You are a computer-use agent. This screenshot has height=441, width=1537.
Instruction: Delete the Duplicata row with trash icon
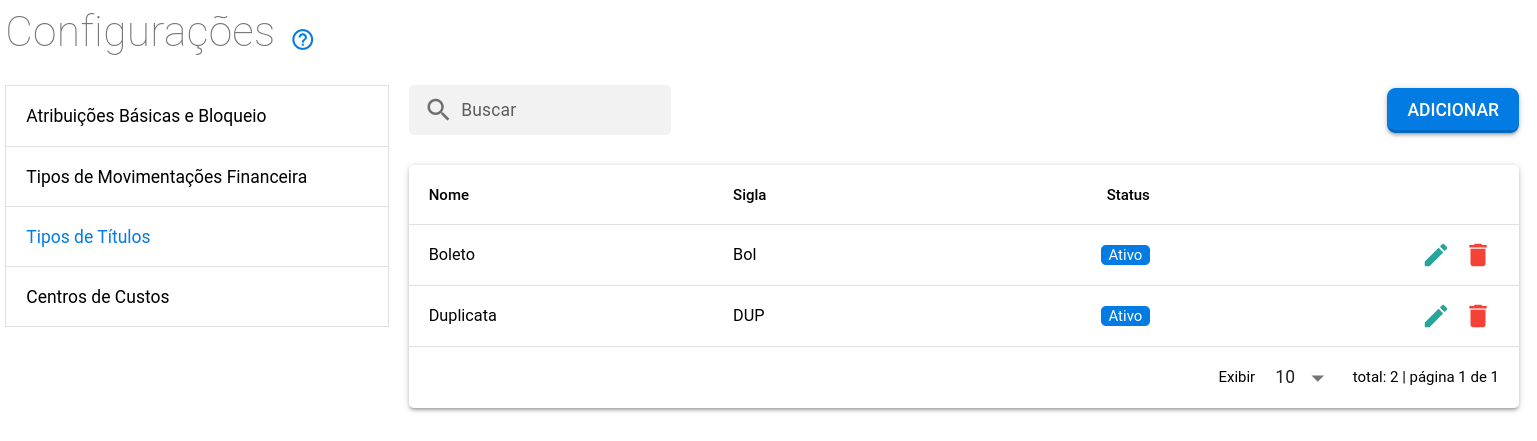[x=1478, y=316]
